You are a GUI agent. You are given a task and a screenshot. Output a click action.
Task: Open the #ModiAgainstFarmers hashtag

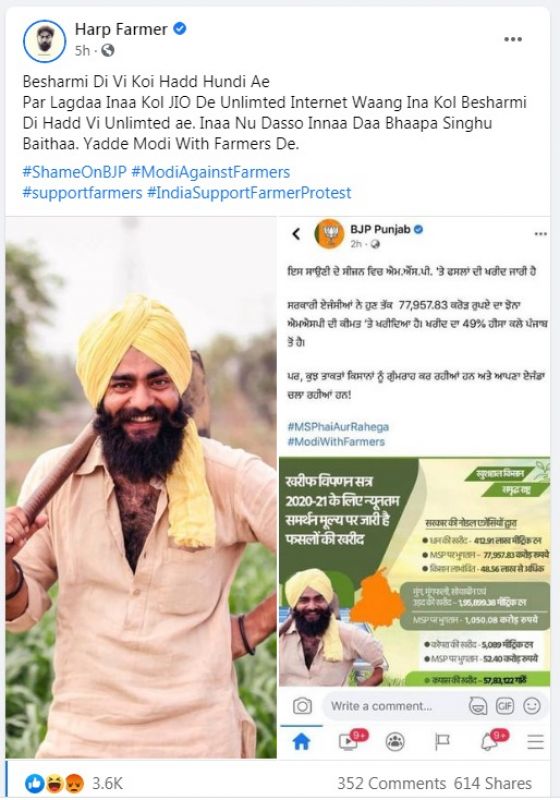[210, 172]
